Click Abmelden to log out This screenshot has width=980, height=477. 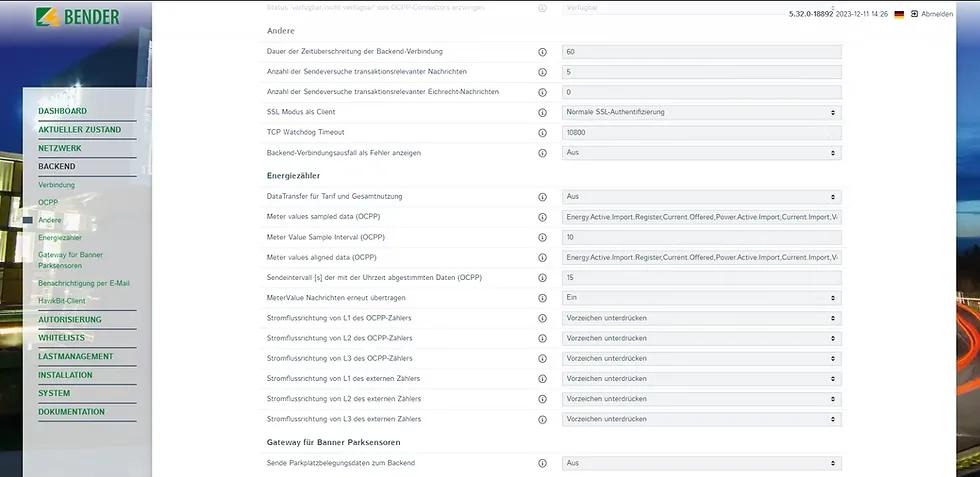coord(937,14)
